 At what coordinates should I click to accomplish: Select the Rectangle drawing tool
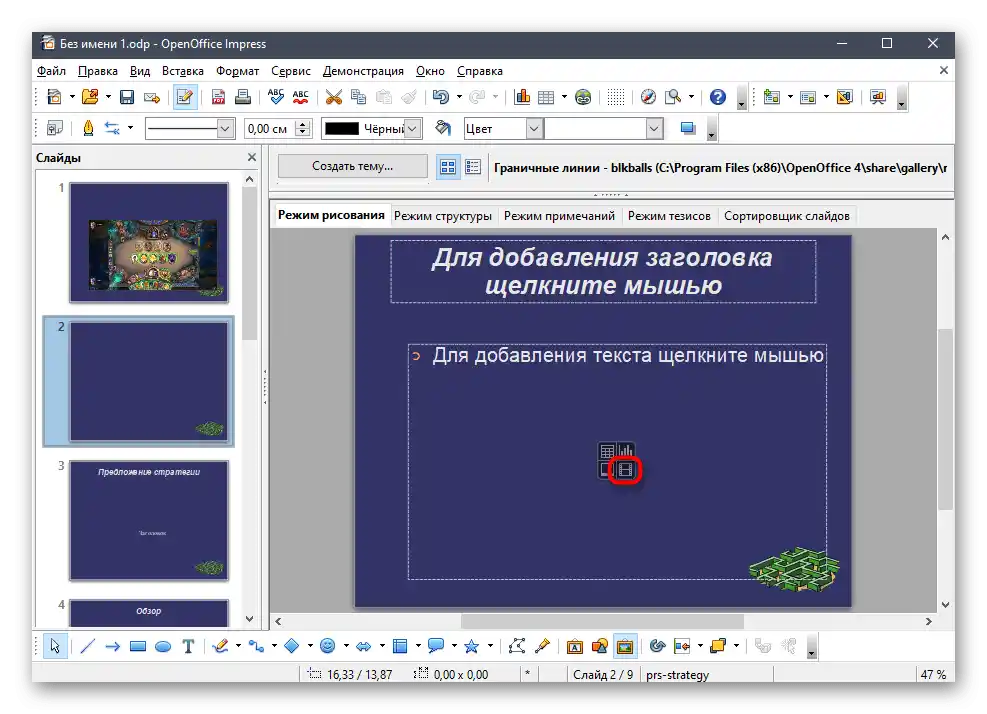[x=138, y=646]
